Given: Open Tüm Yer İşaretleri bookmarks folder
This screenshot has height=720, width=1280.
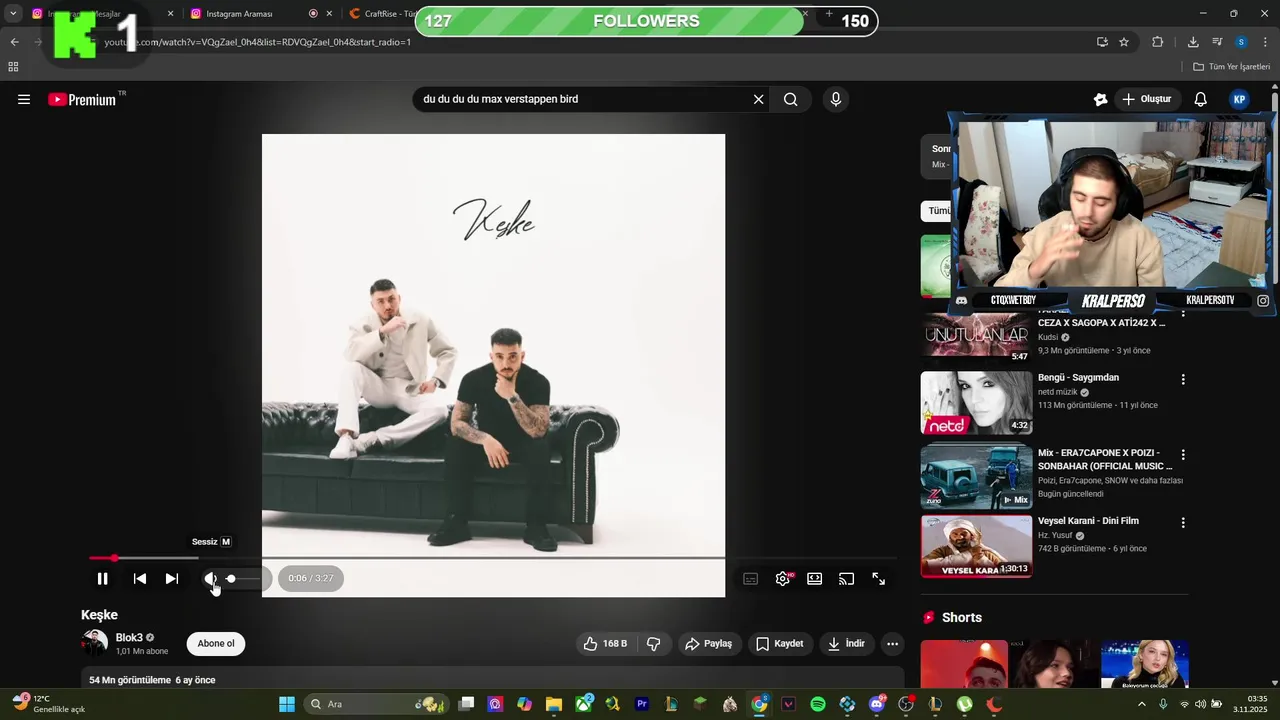Looking at the screenshot, I should click(x=1232, y=67).
